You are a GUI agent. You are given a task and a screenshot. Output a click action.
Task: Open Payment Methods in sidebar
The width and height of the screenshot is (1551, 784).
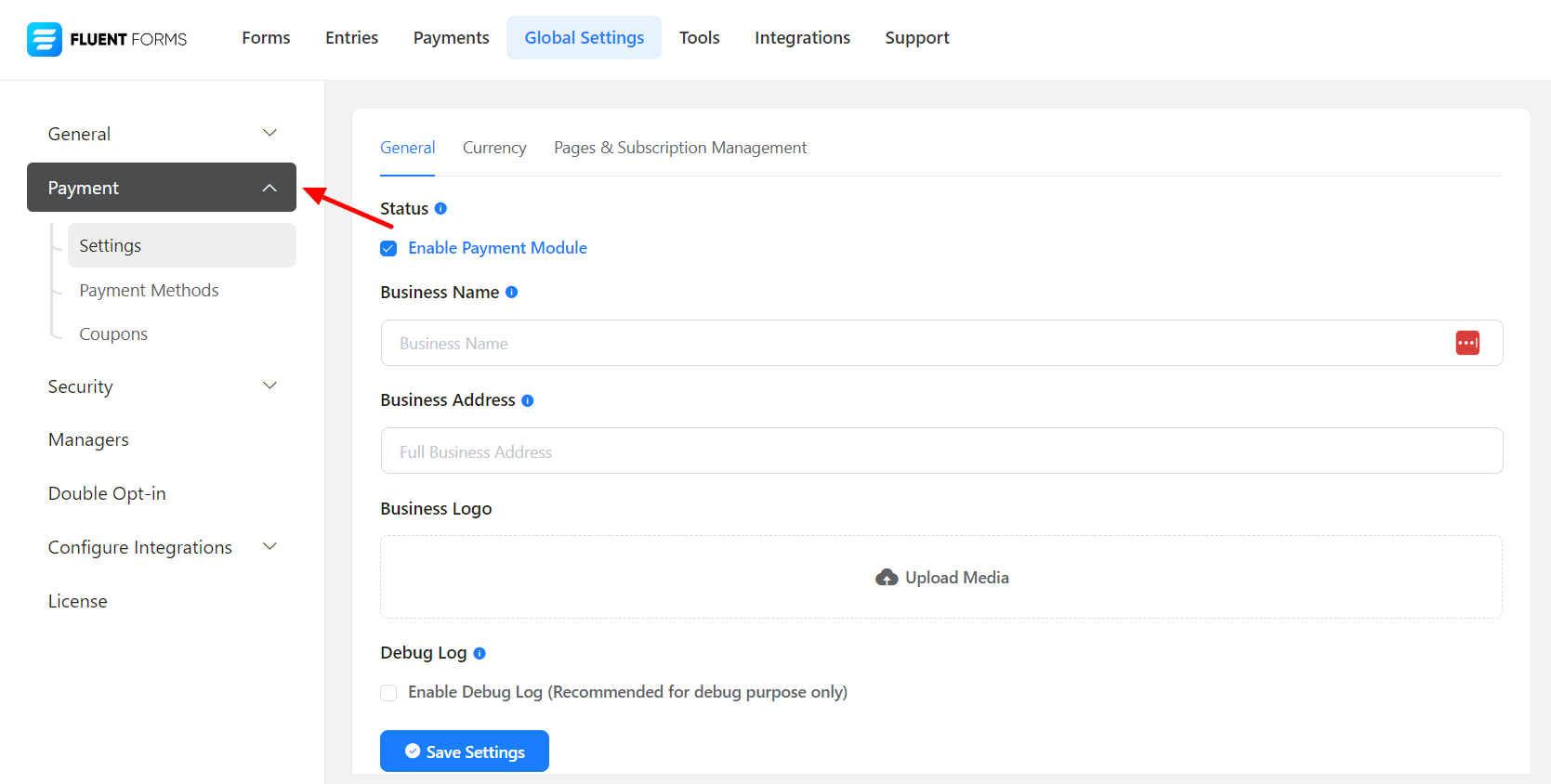(149, 291)
